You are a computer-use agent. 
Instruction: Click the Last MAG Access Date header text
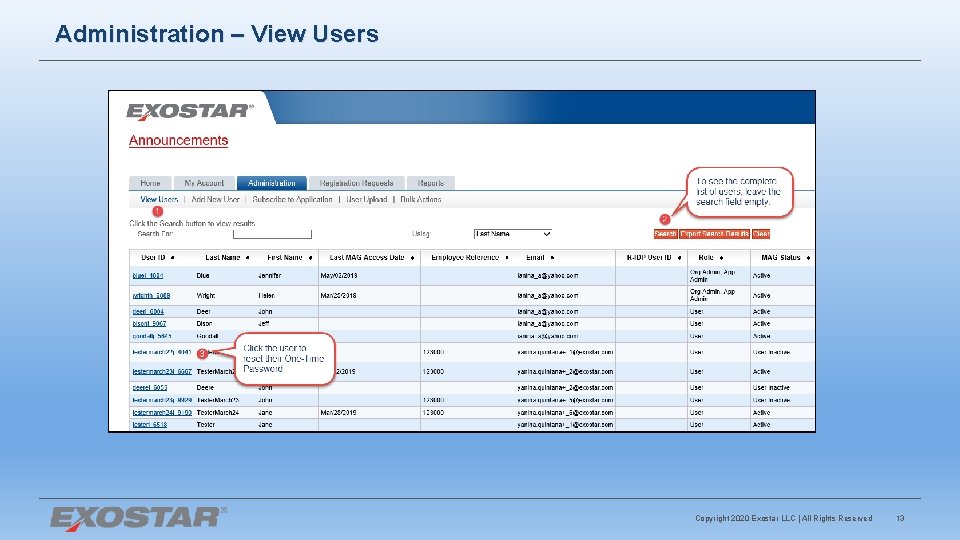point(367,258)
